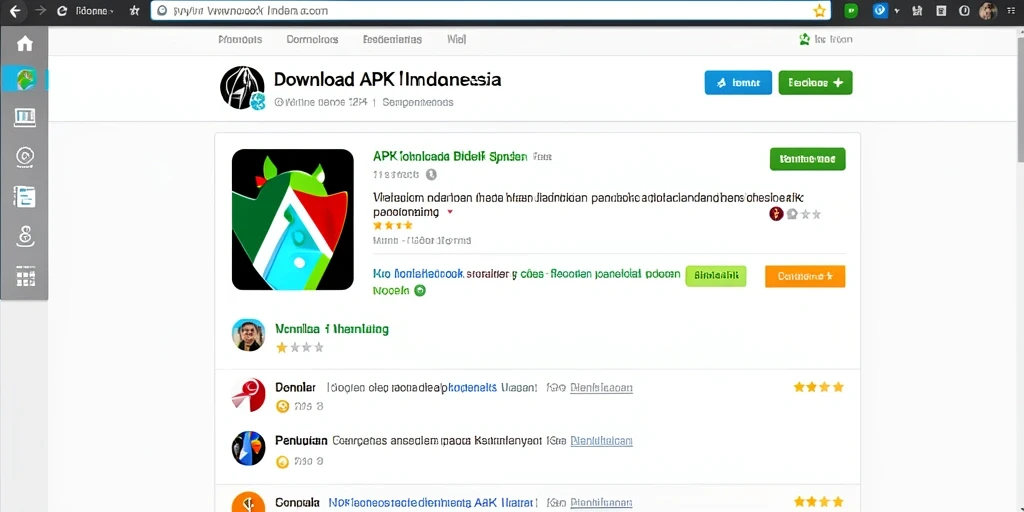This screenshot has width=1024, height=512.
Task: Click the four-star rating in the Donnlar row
Action: pyautogui.click(x=819, y=387)
